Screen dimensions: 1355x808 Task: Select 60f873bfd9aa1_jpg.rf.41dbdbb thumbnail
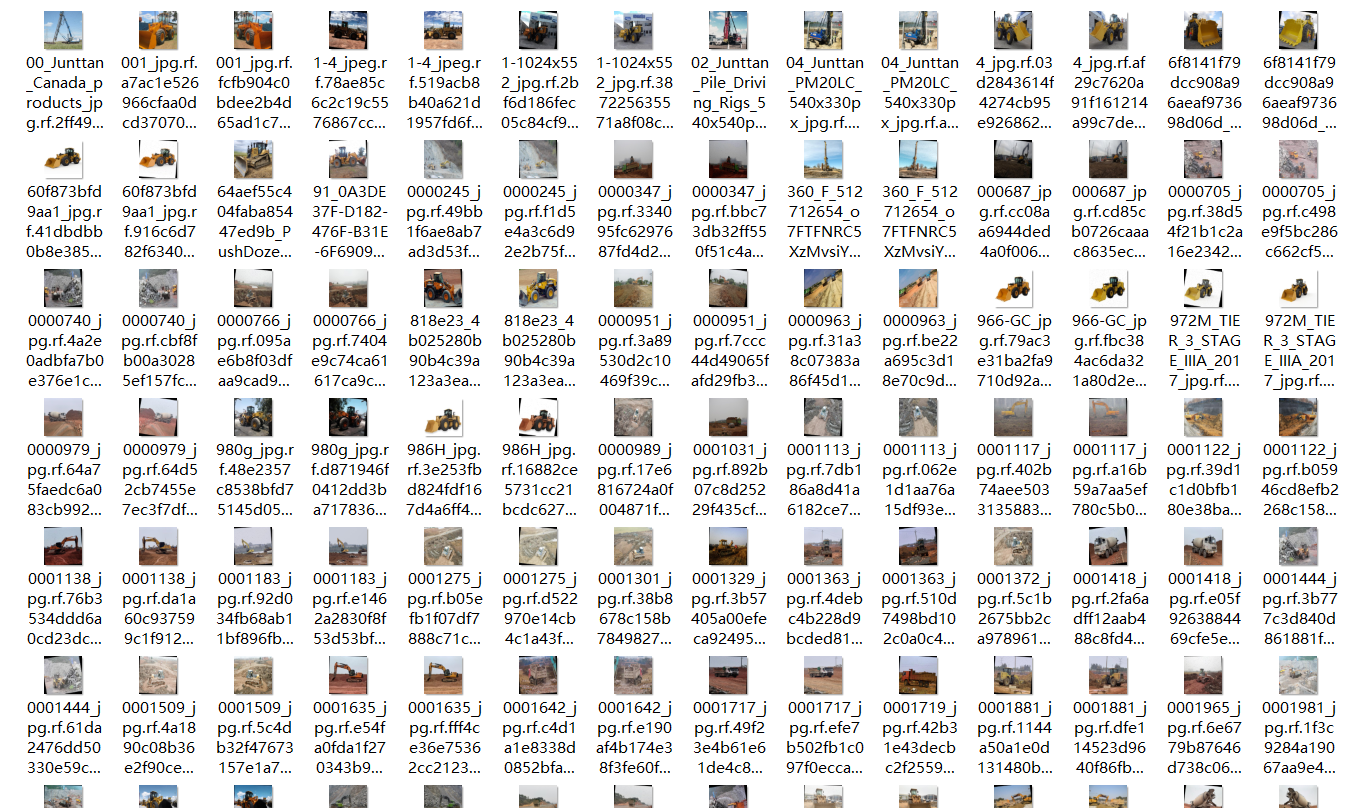pos(63,160)
